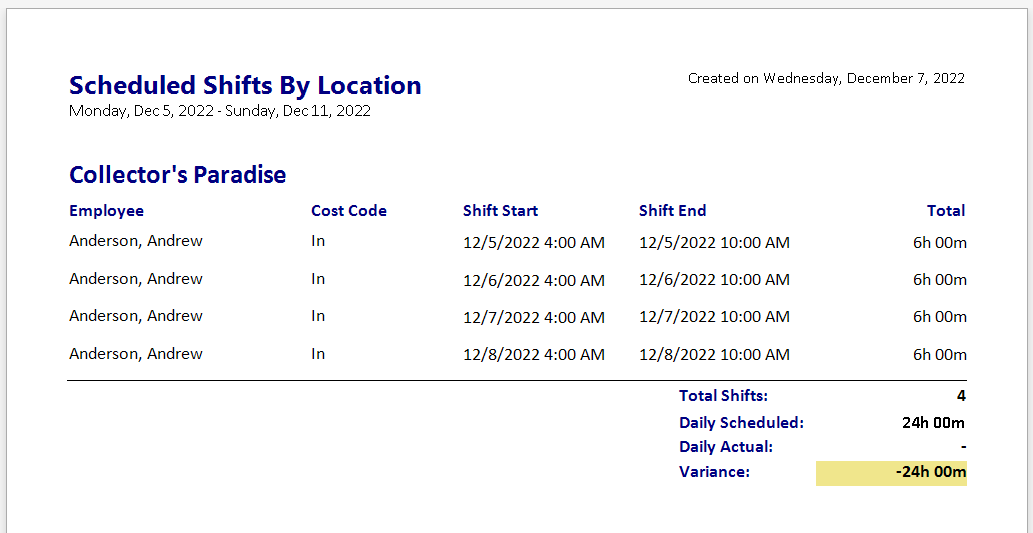Click the Employee column header
Viewport: 1033px width, 533px height.
coord(106,211)
